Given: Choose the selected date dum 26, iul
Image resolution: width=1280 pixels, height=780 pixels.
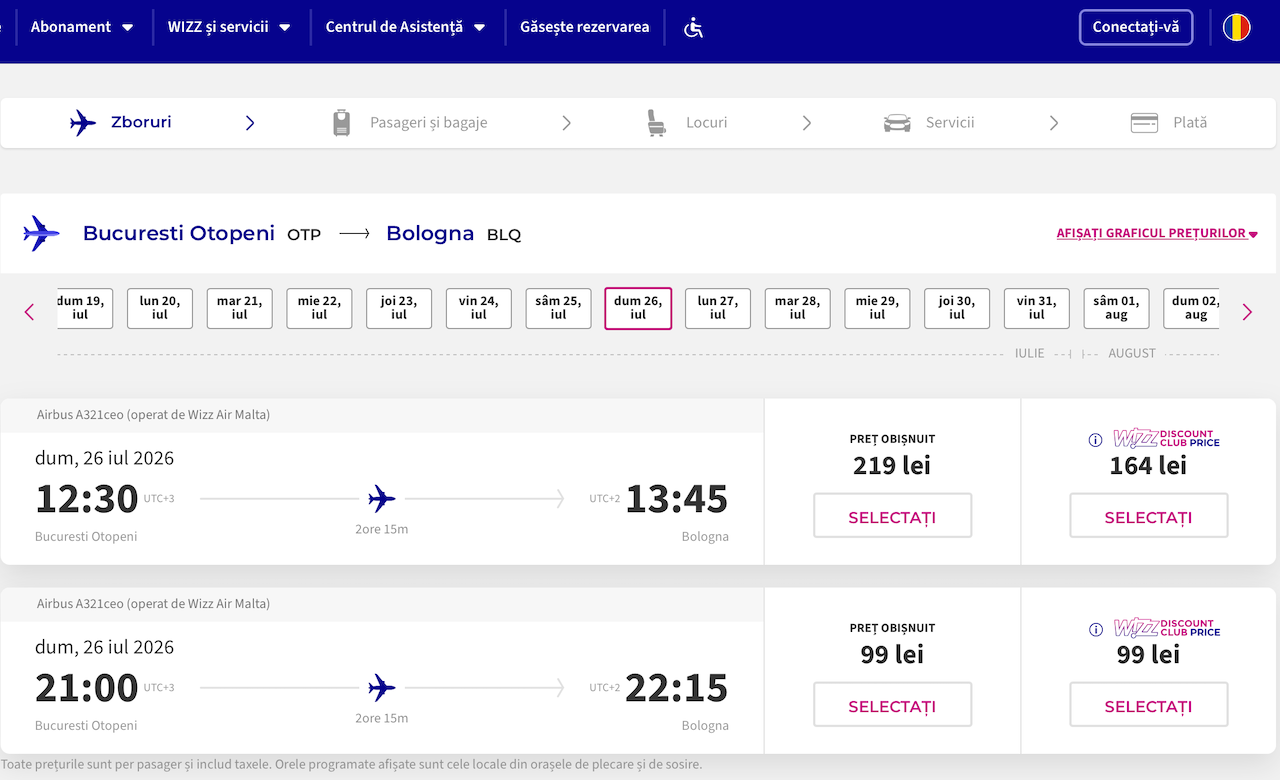Looking at the screenshot, I should [638, 308].
